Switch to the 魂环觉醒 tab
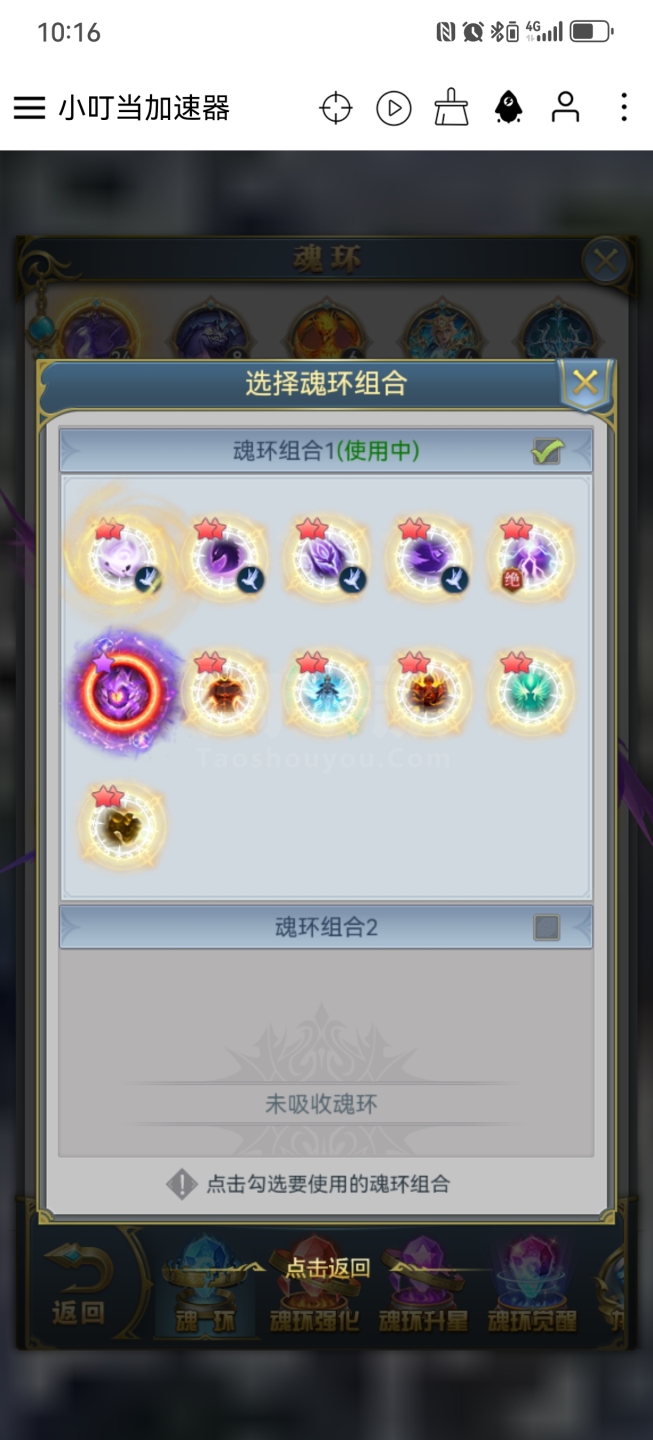 click(532, 1287)
